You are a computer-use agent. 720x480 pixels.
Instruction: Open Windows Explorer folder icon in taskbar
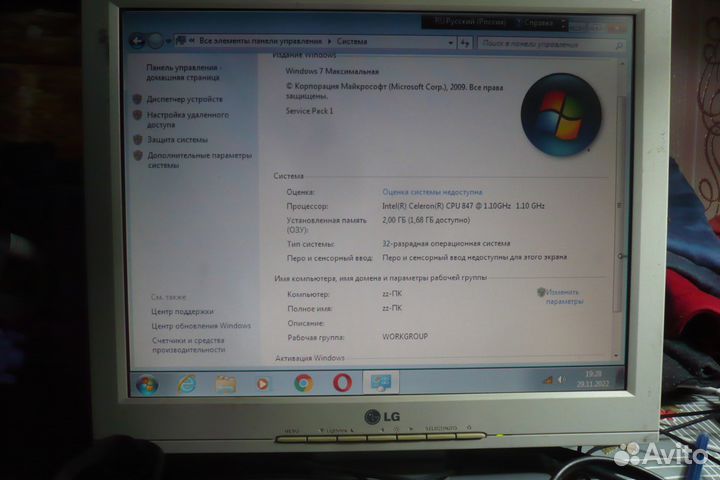click(x=225, y=383)
